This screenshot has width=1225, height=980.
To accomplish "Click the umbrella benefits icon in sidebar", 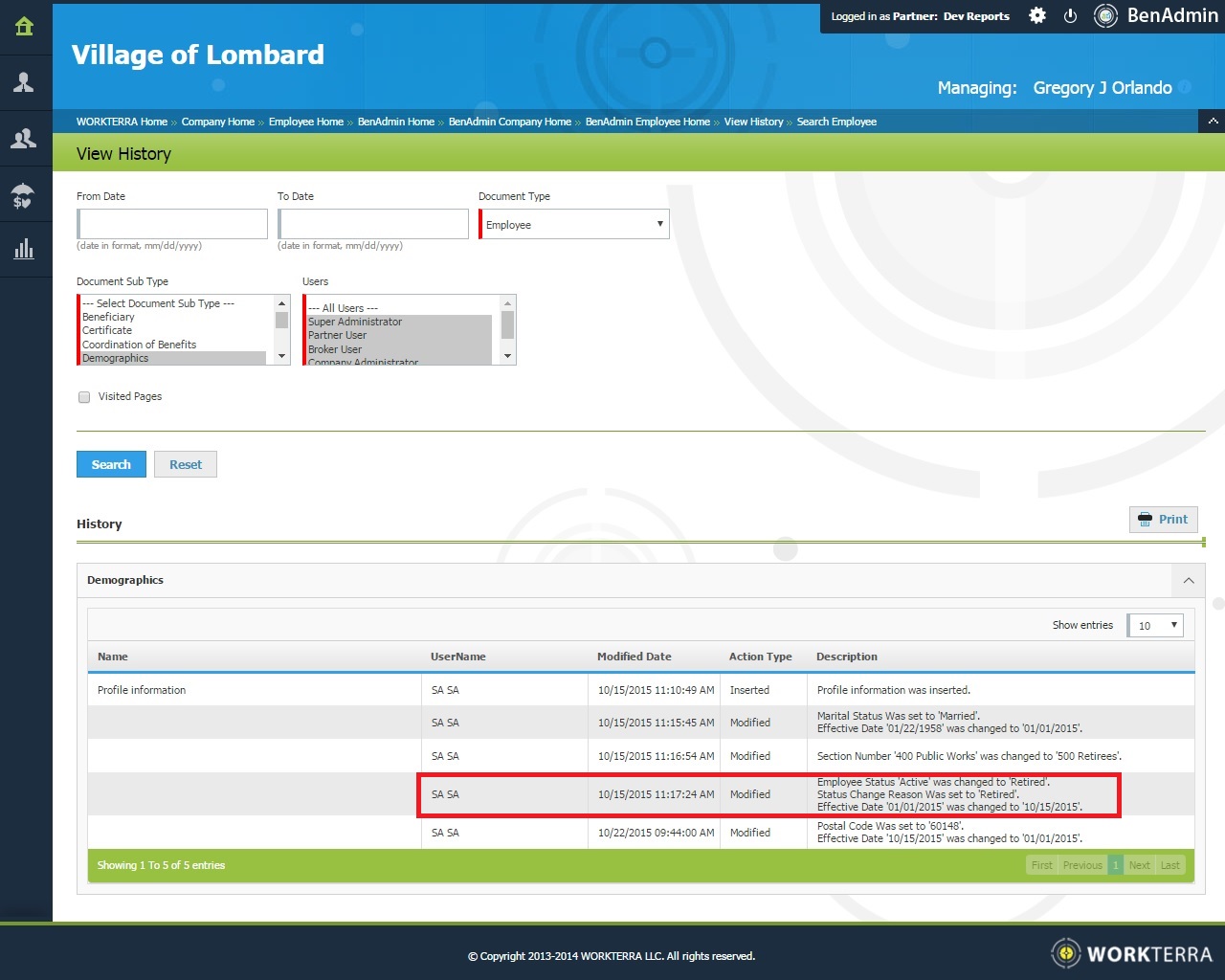I will pos(24,195).
